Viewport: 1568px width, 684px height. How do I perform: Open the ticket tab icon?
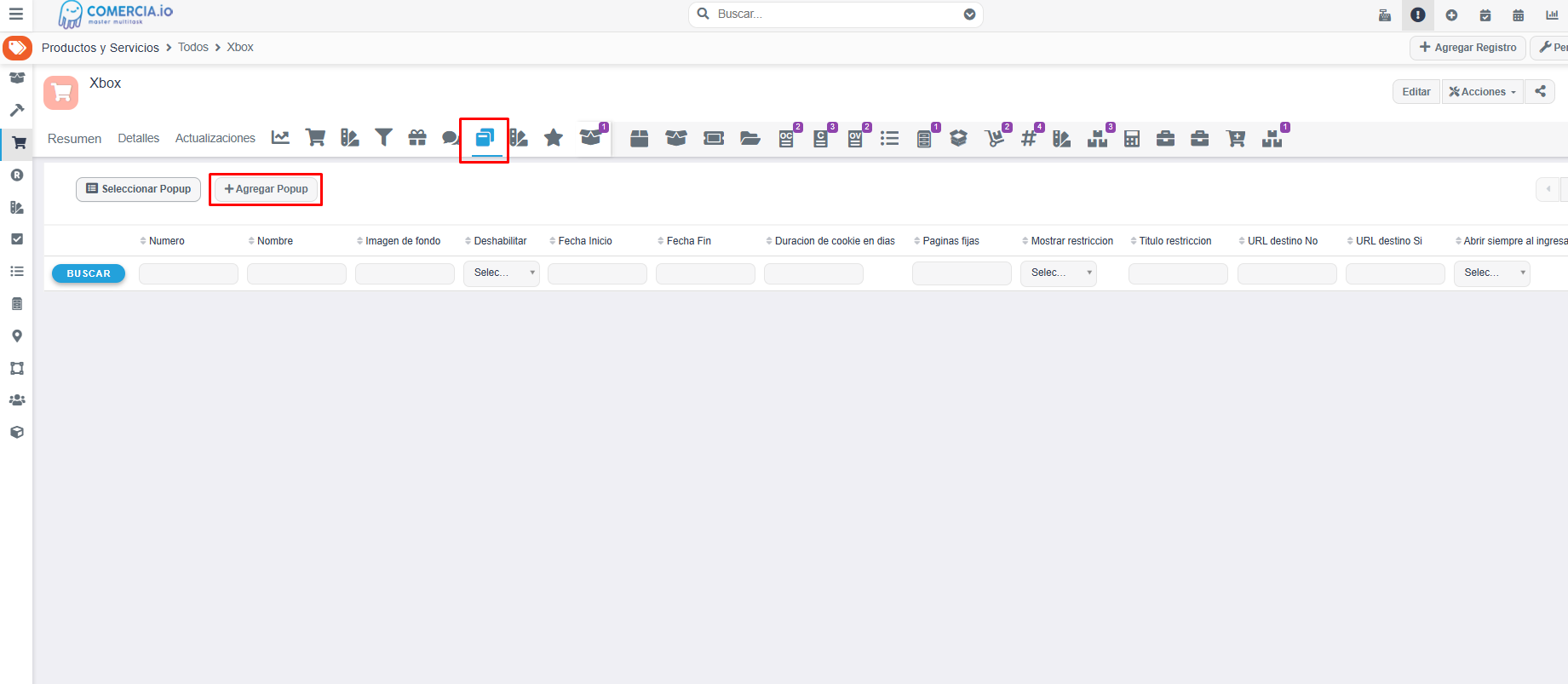click(714, 139)
